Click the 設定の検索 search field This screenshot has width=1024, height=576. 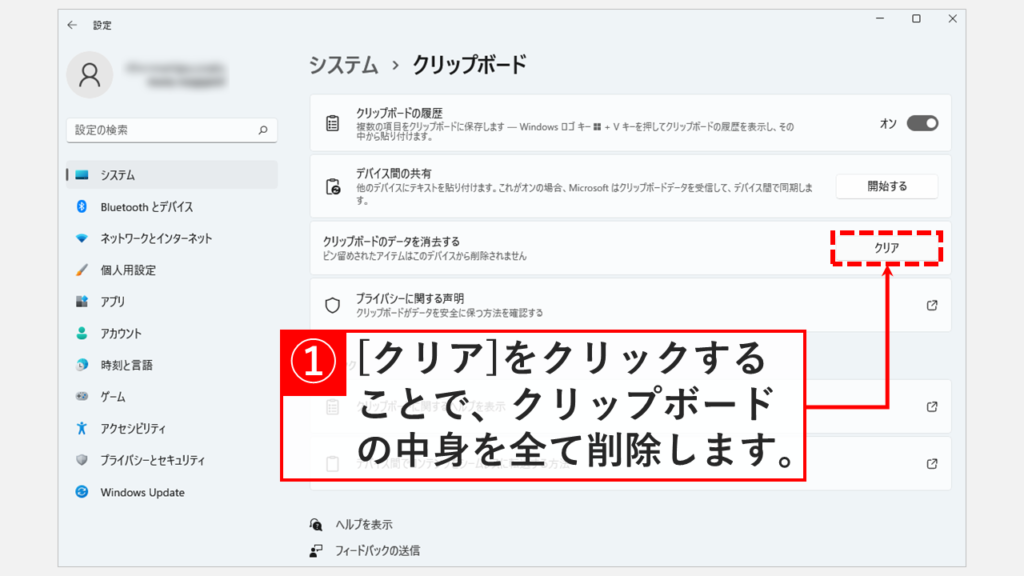click(160, 130)
